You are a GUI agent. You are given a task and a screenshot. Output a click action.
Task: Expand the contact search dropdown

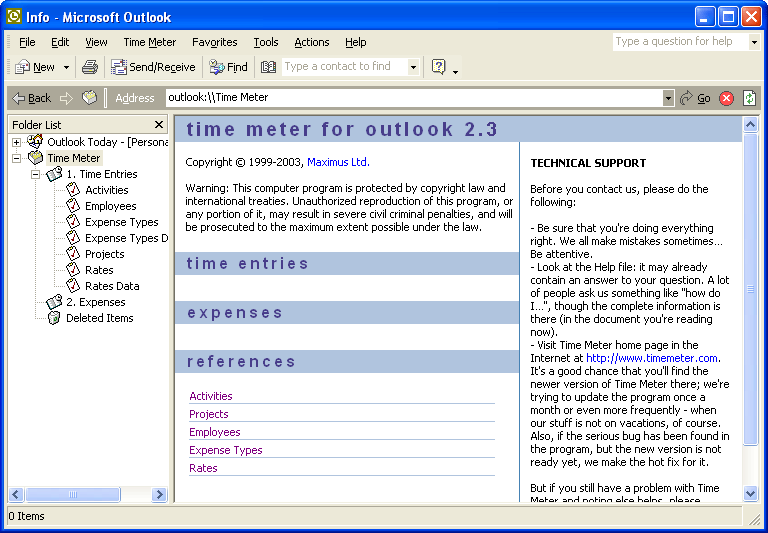[413, 67]
